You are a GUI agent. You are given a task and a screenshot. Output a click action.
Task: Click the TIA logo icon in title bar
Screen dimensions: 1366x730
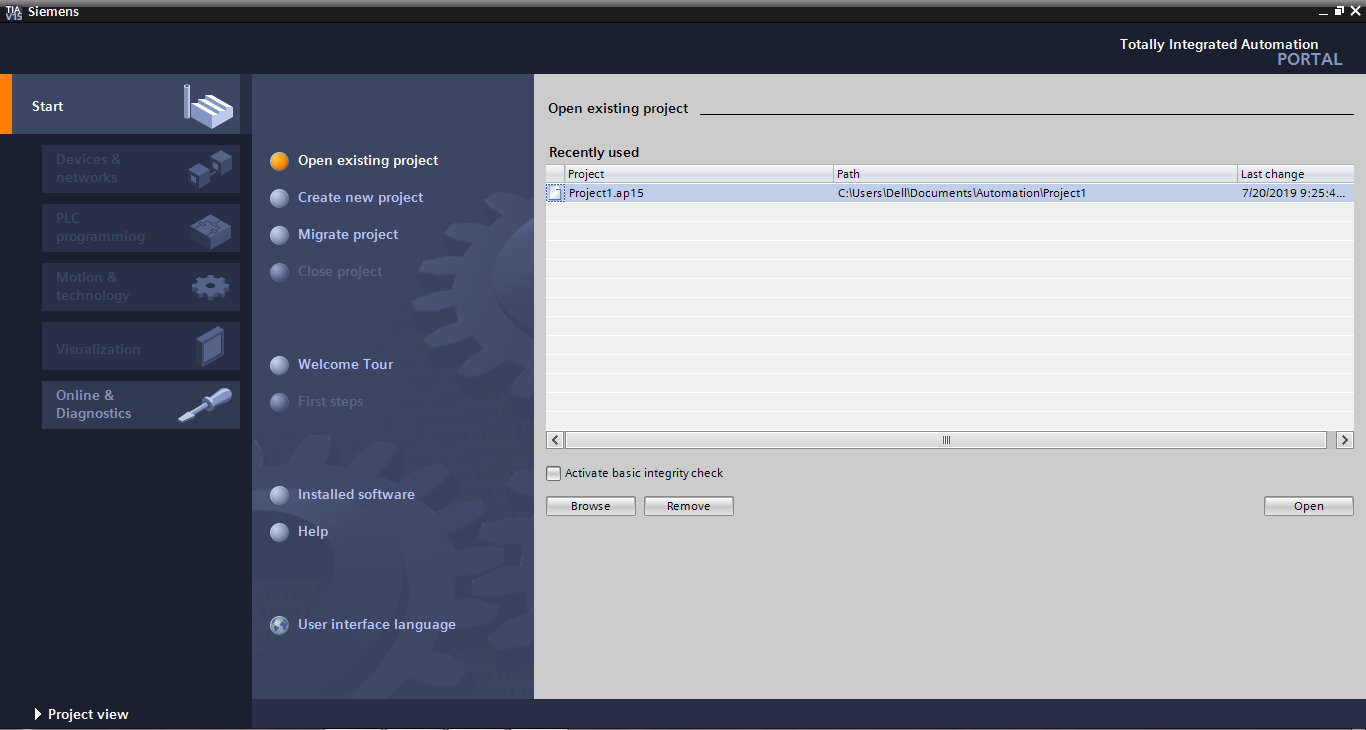(x=13, y=11)
